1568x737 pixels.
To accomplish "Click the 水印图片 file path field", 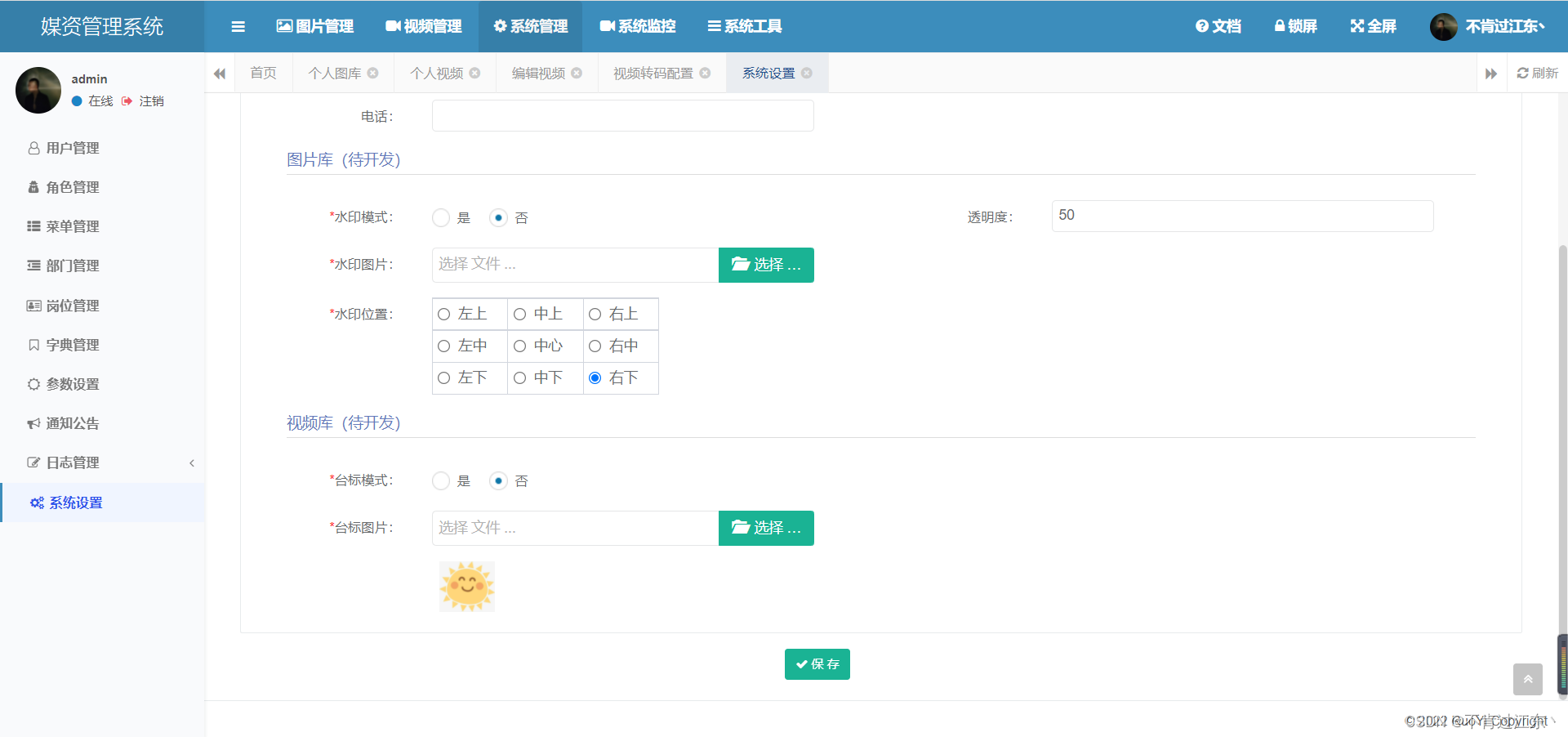I will pyautogui.click(x=576, y=265).
